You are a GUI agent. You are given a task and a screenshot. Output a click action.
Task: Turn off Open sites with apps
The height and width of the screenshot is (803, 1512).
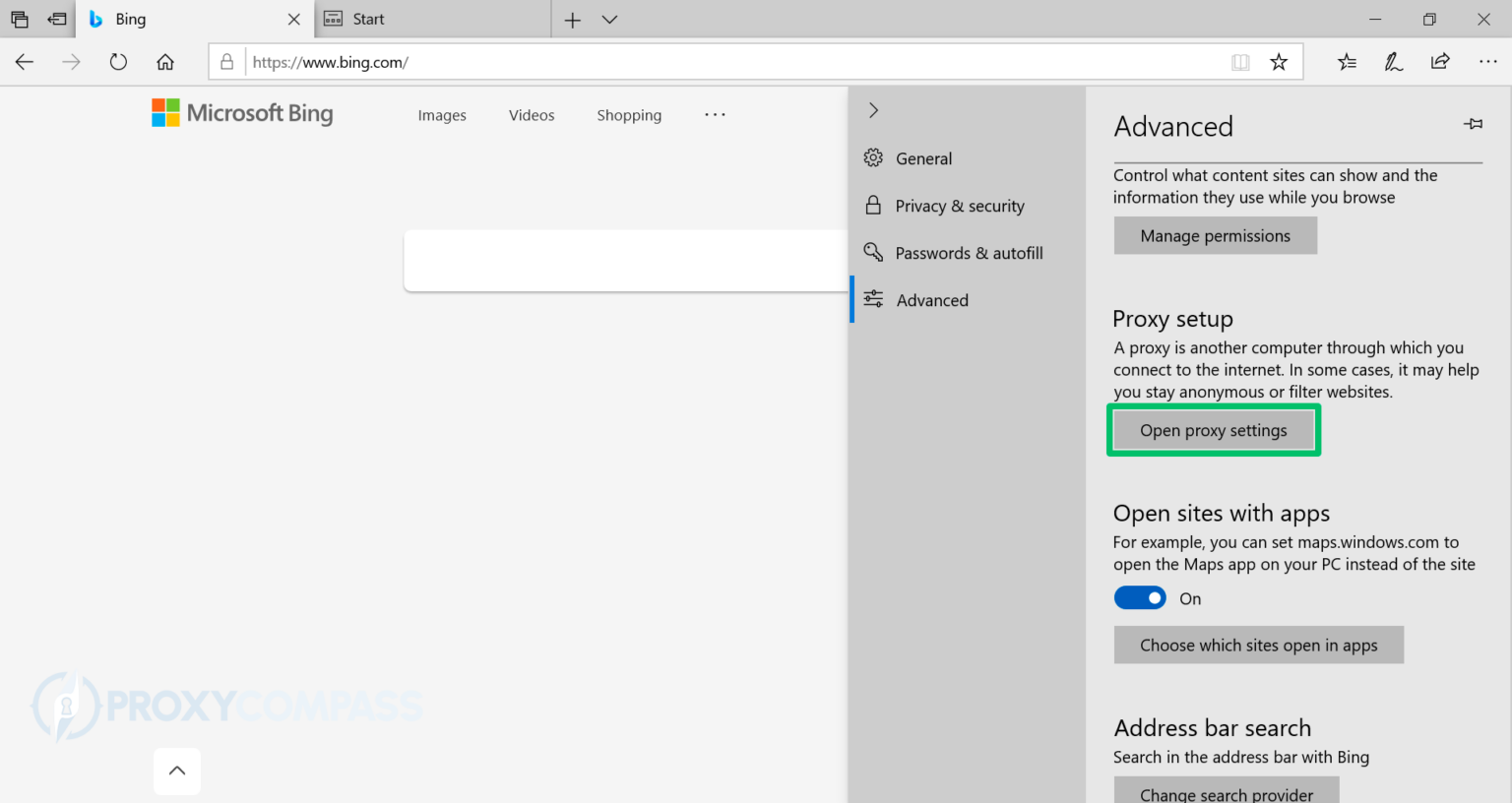click(x=1140, y=597)
